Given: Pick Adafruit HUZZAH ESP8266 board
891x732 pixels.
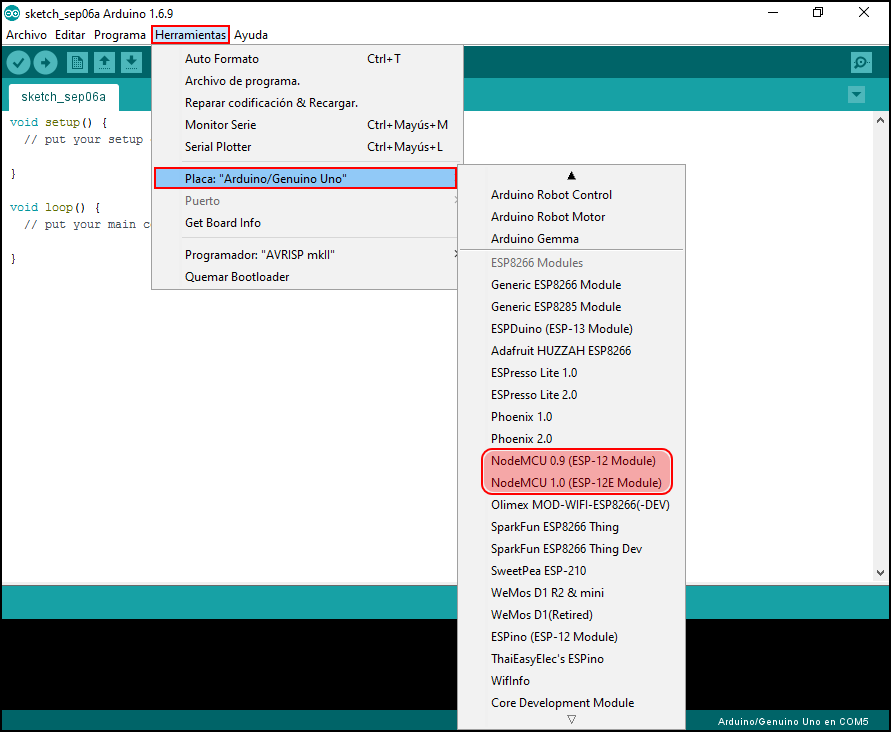Looking at the screenshot, I should point(571,351).
